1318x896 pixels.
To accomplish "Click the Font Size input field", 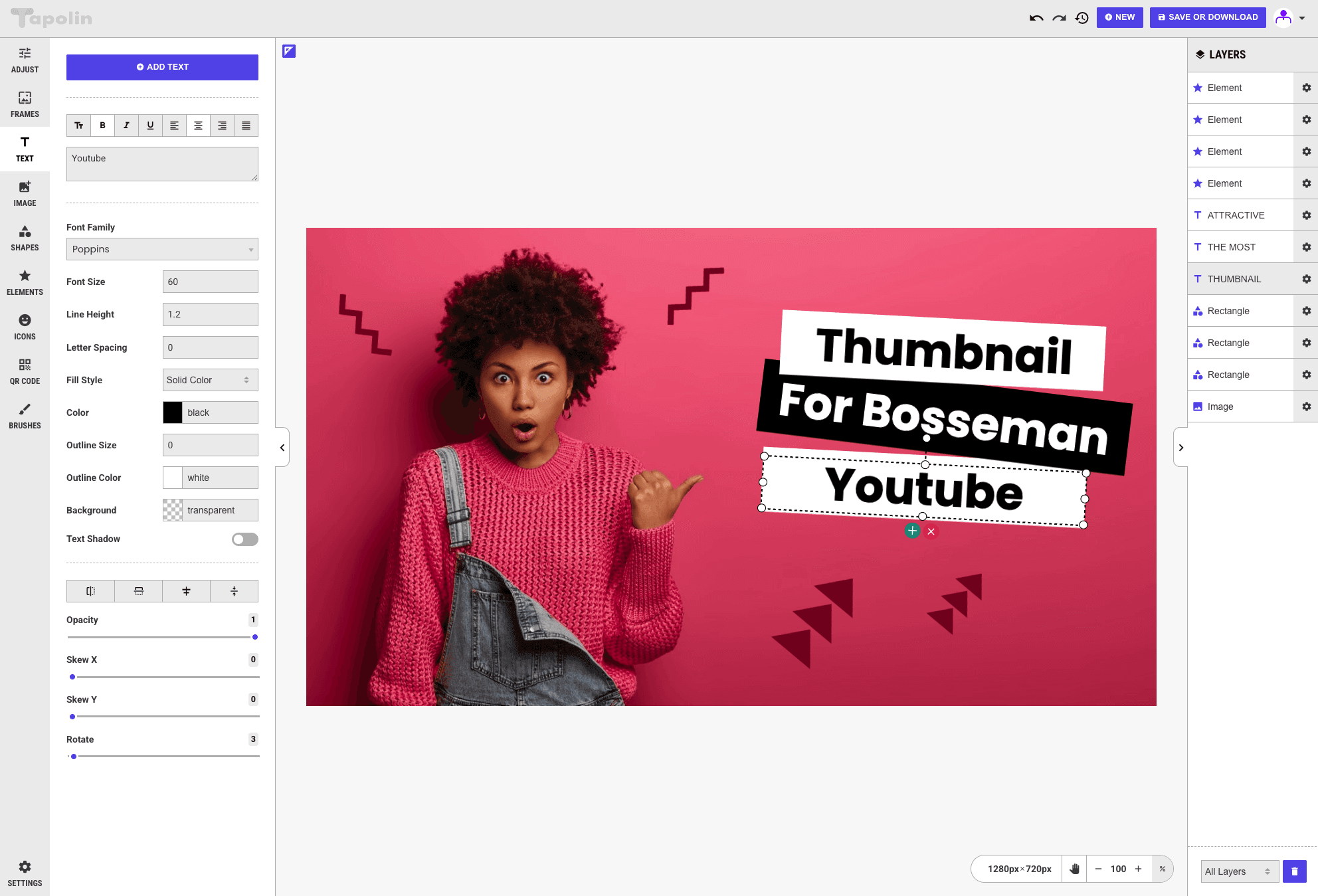I will pos(210,282).
